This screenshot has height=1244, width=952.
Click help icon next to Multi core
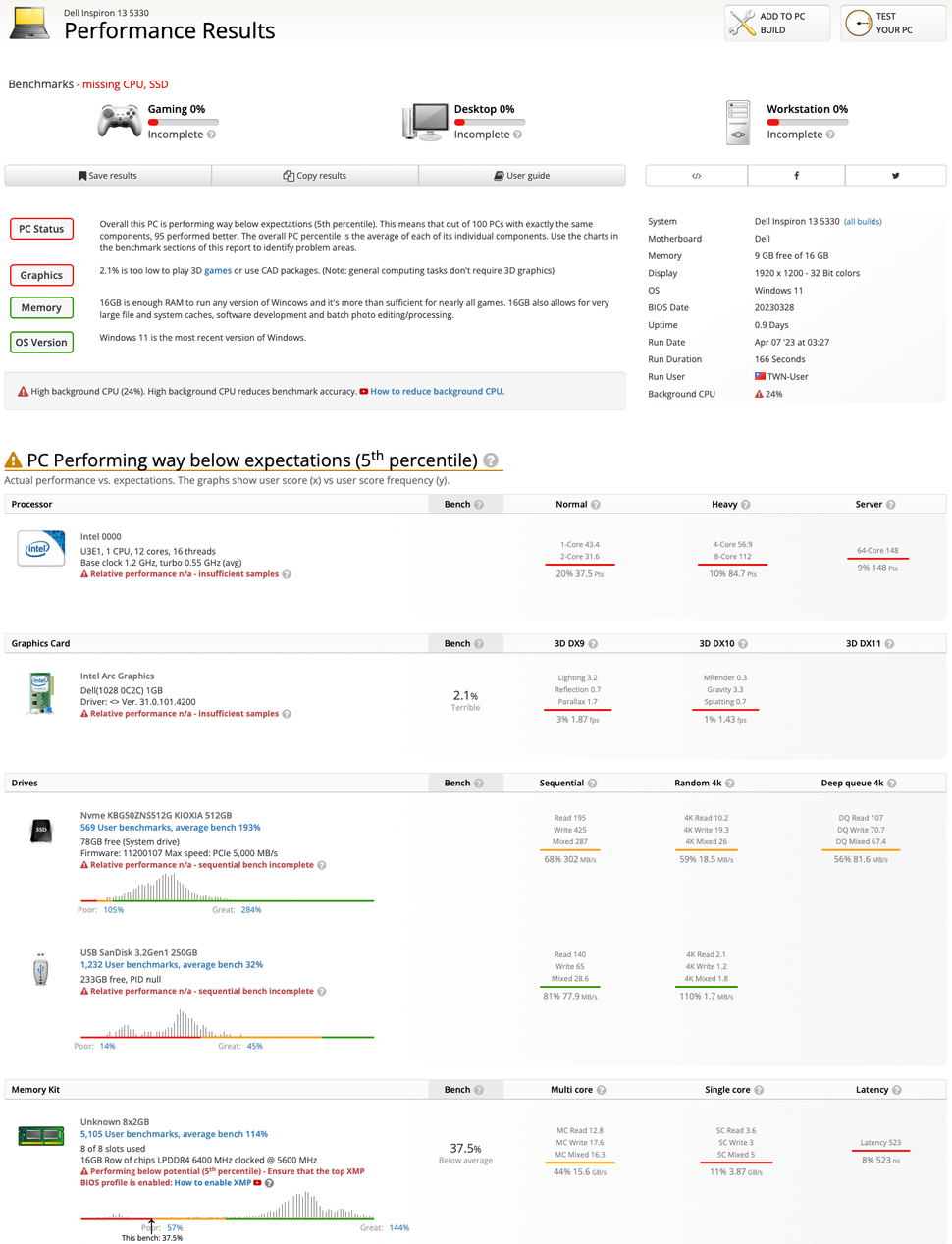(602, 1090)
